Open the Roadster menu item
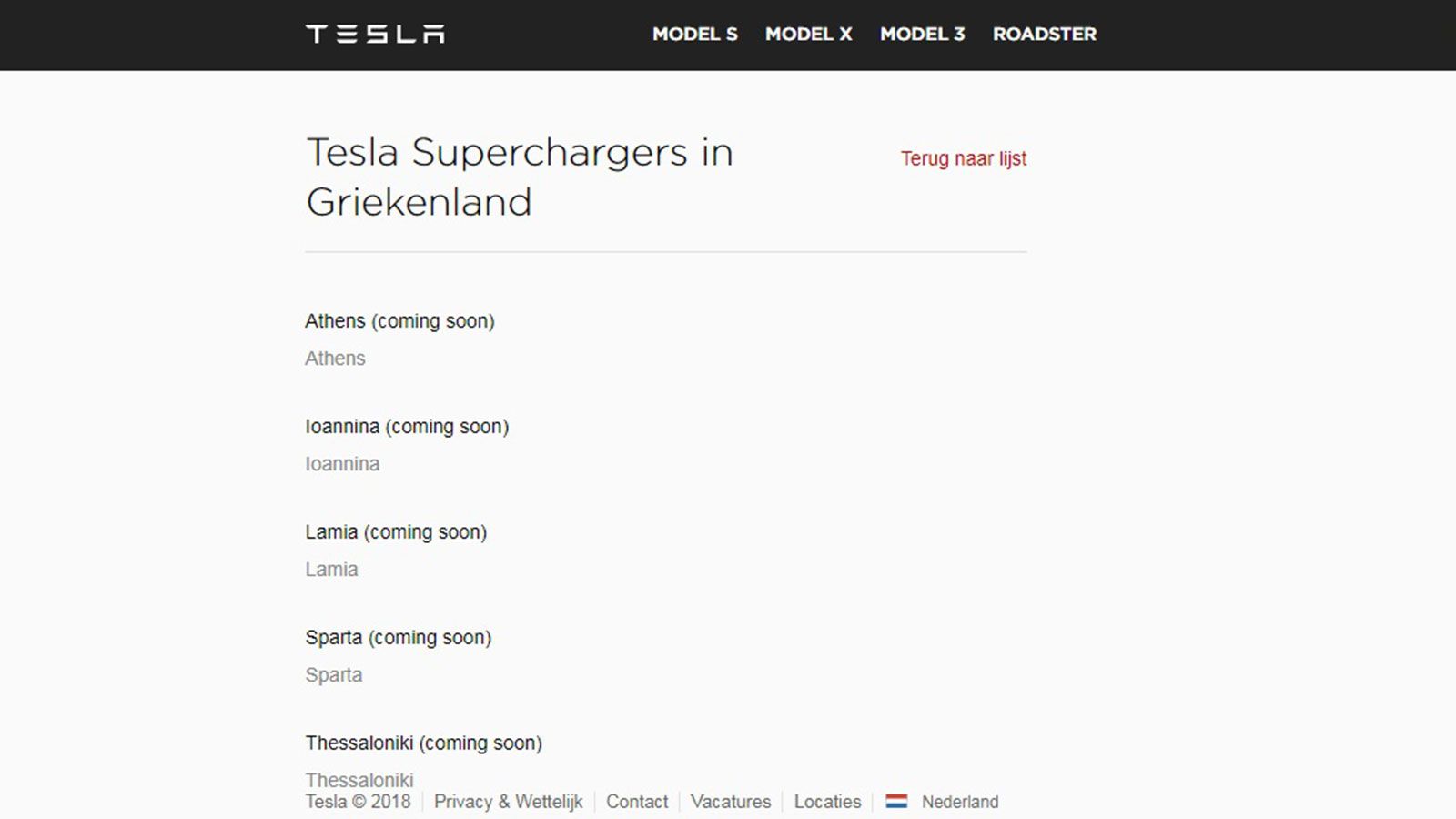The image size is (1456, 819). (1045, 34)
